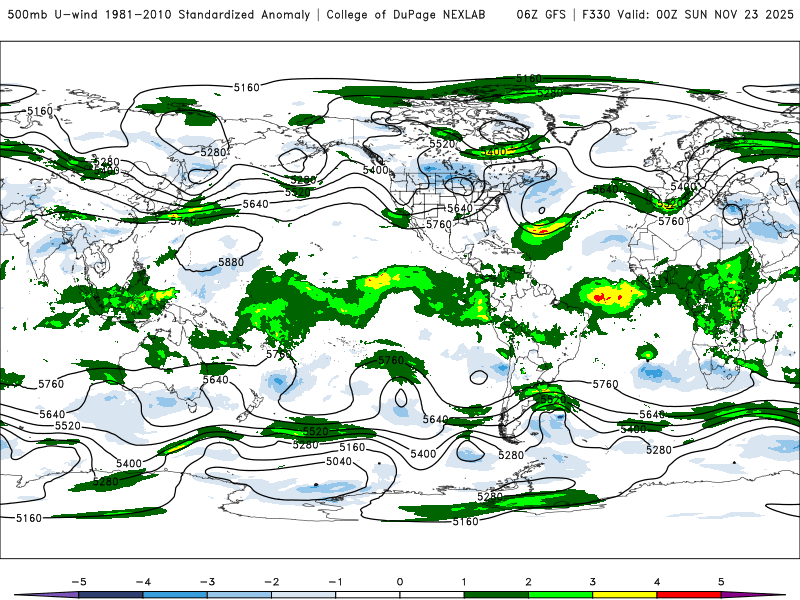Click the '500mb U-wind' title text
Viewport: 800px width, 600px height.
coord(52,14)
